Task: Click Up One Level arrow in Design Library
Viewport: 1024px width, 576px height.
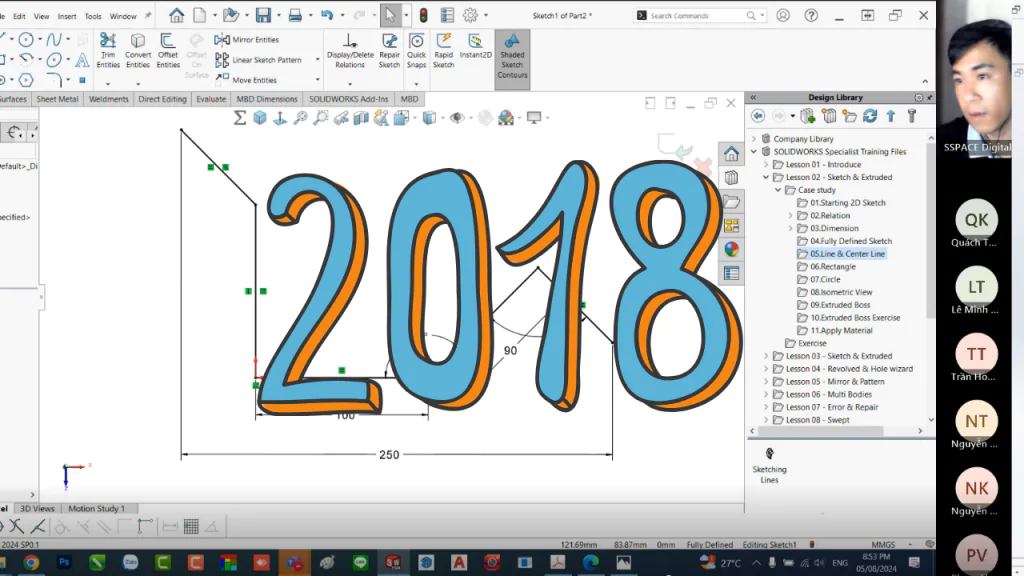Action: tap(891, 116)
